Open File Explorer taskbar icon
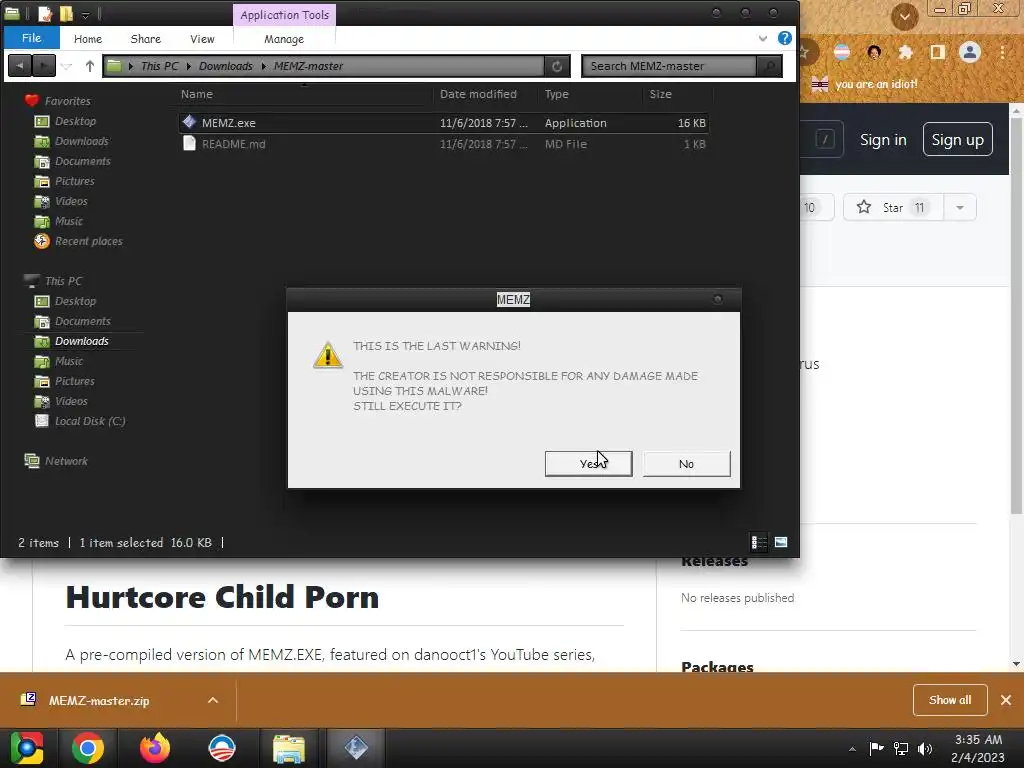The height and width of the screenshot is (768, 1024). (289, 748)
